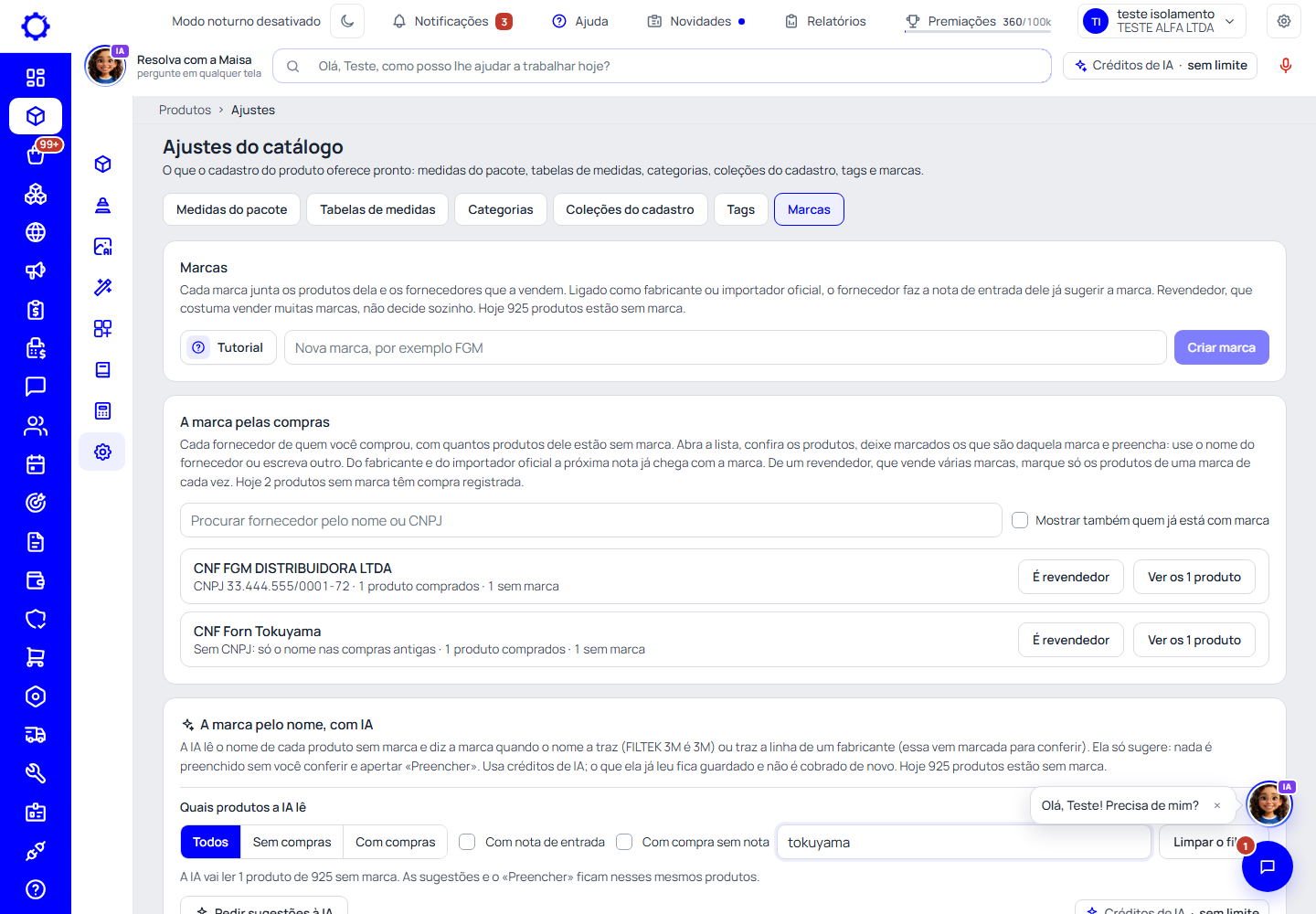The width and height of the screenshot is (1316, 914).
Task: Click the Procurar fornecedor search field
Action: tap(591, 520)
